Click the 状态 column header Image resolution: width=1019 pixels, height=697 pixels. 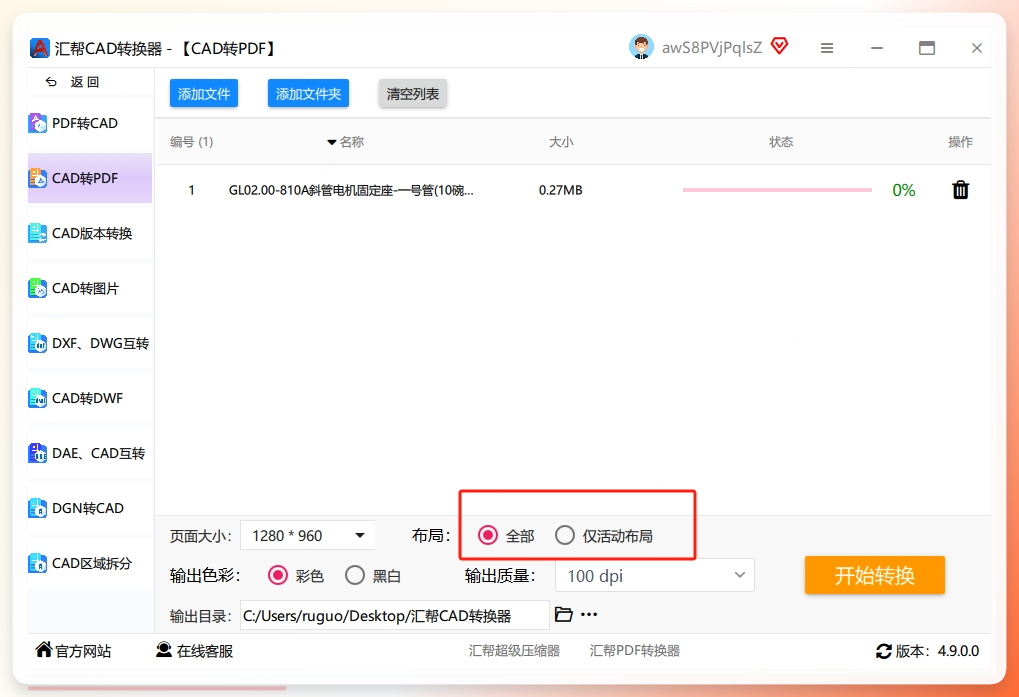[x=781, y=142]
